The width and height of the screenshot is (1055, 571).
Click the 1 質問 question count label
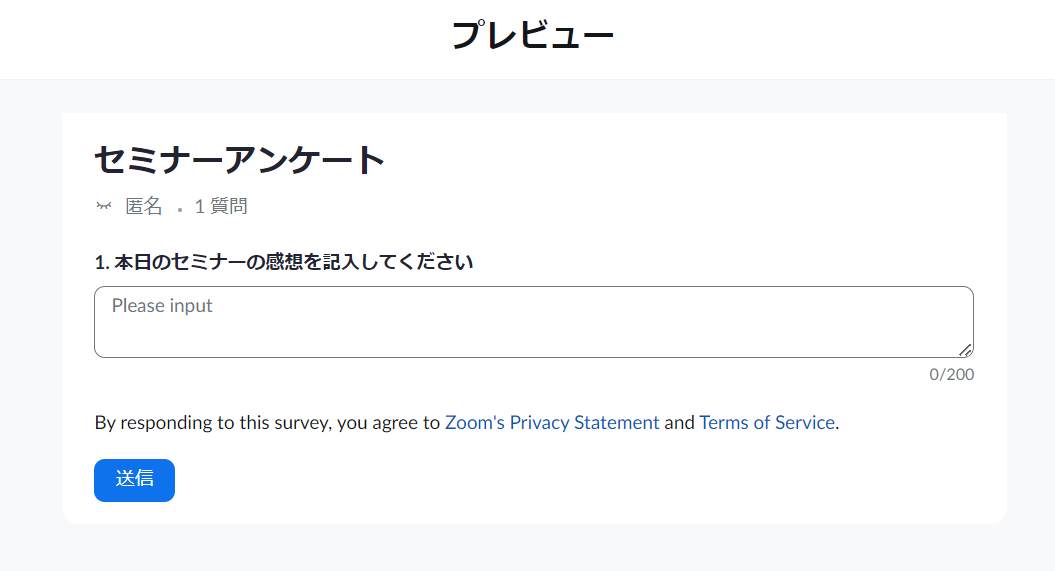(x=221, y=206)
